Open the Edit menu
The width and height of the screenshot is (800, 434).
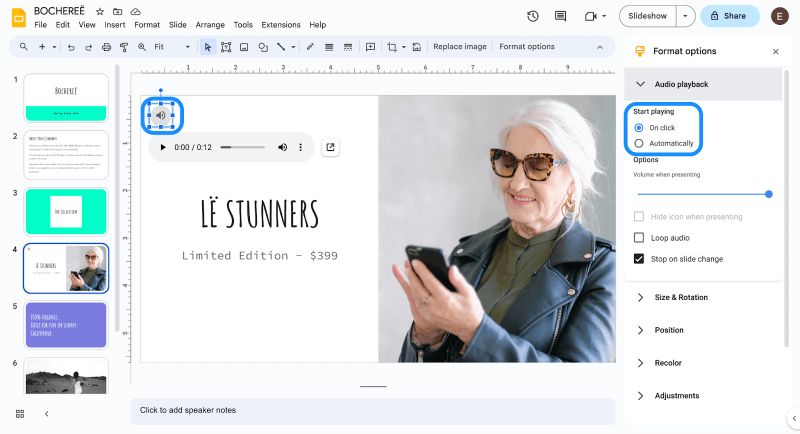point(63,25)
